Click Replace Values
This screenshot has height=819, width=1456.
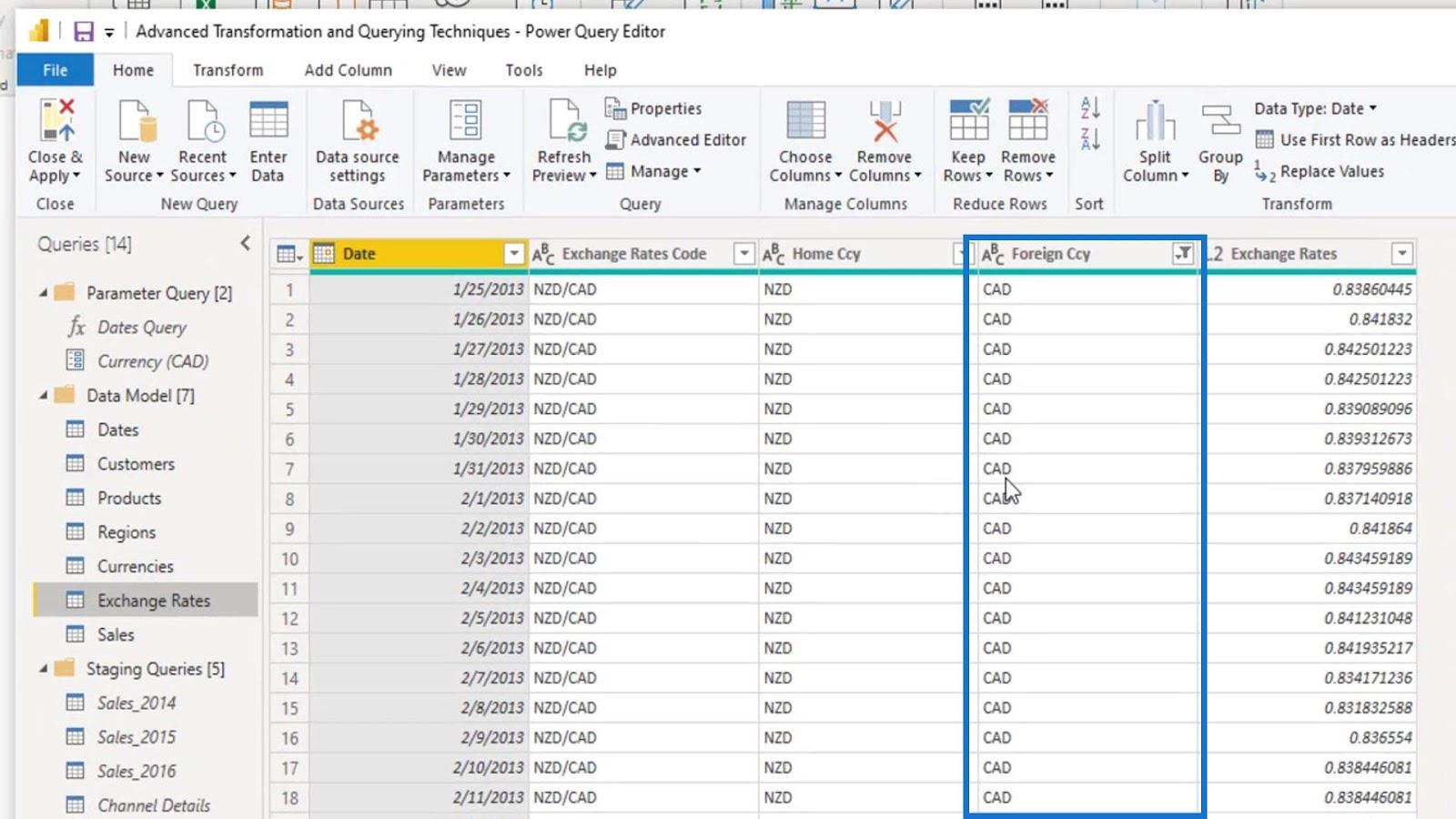(x=1319, y=171)
